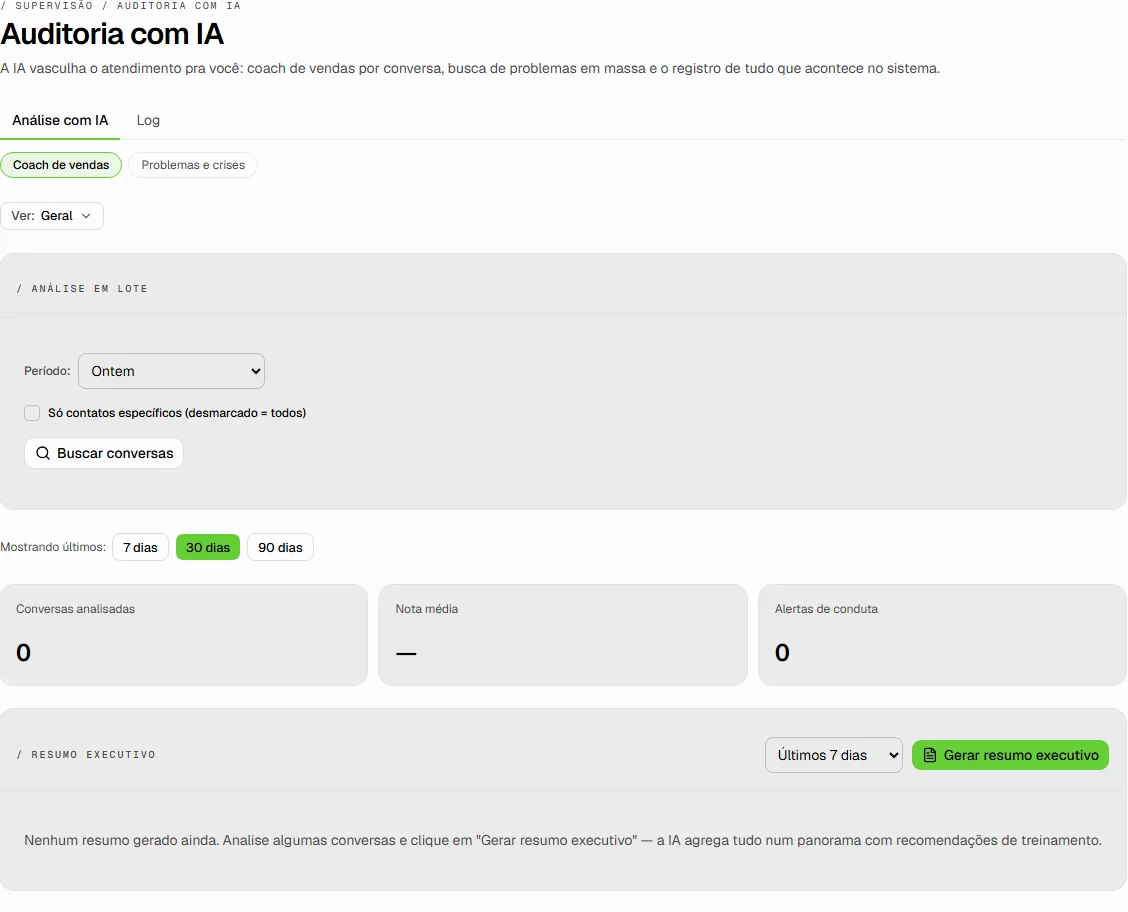Click the 'Mostrando últimos:' label
The height and width of the screenshot is (912, 1128).
(x=53, y=547)
